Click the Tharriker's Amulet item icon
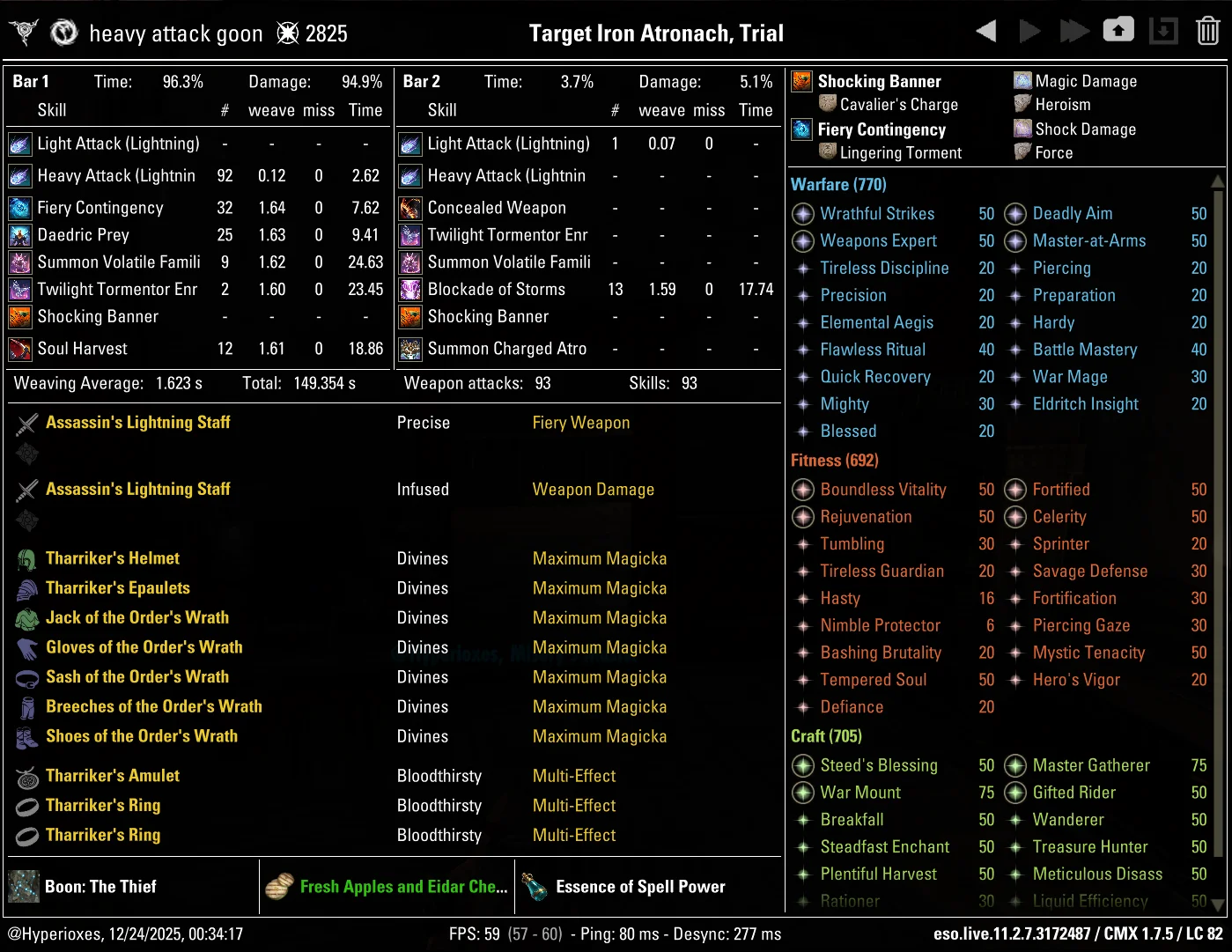The image size is (1232, 952). pos(27,777)
